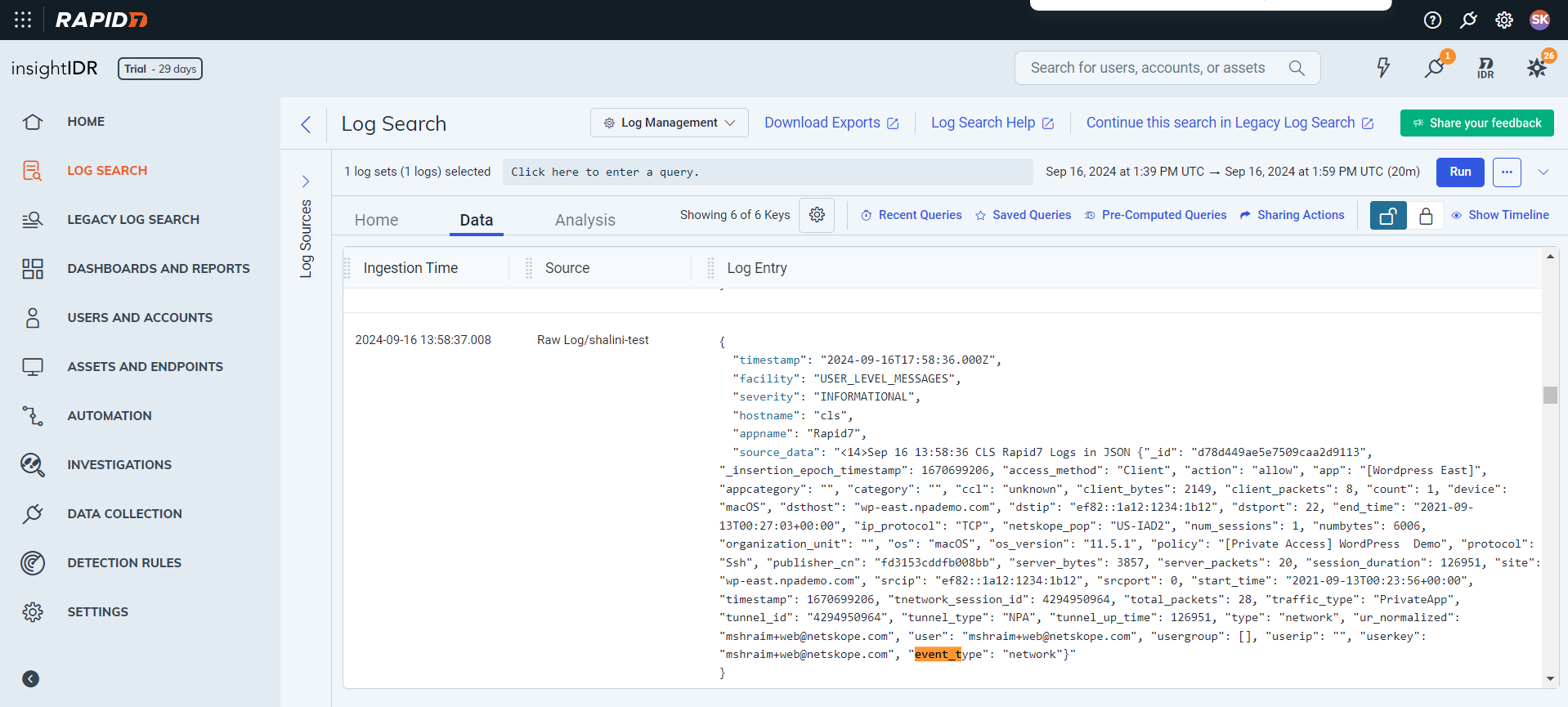Open the help question mark icon
The width and height of the screenshot is (1568, 707).
(x=1432, y=20)
